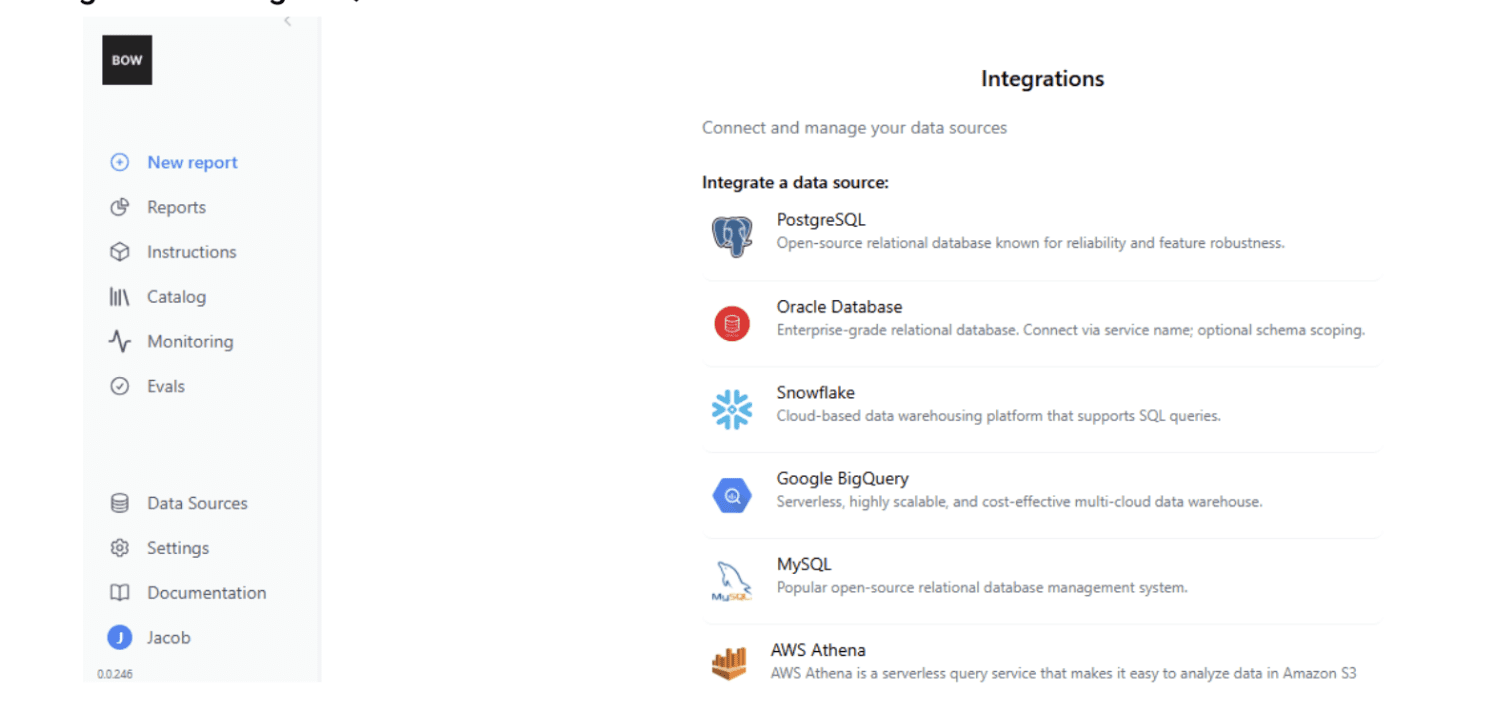Click the BOW logo

coord(127,59)
